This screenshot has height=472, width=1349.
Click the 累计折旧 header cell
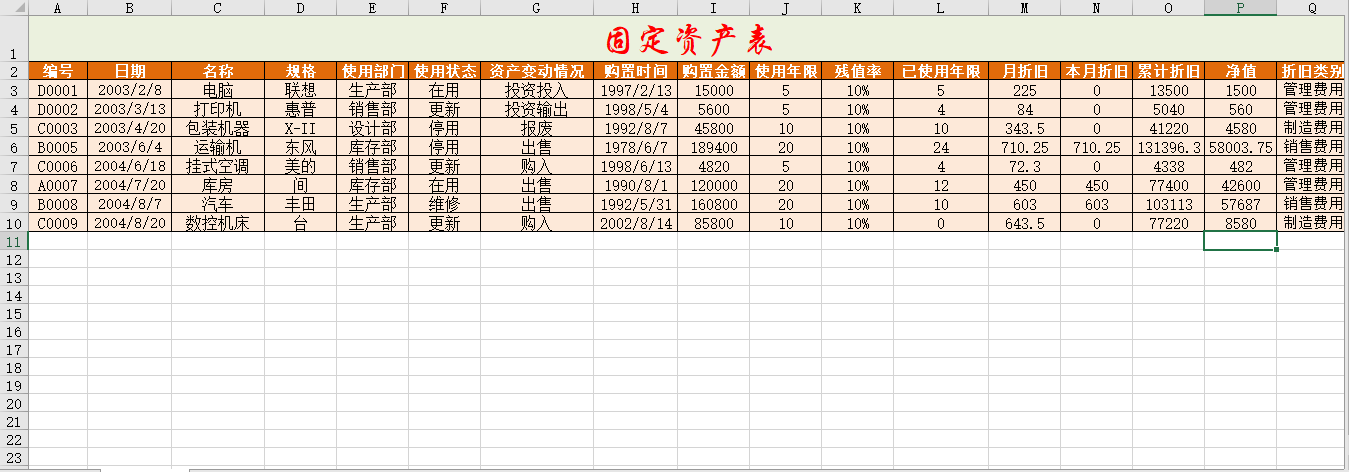tap(1168, 71)
